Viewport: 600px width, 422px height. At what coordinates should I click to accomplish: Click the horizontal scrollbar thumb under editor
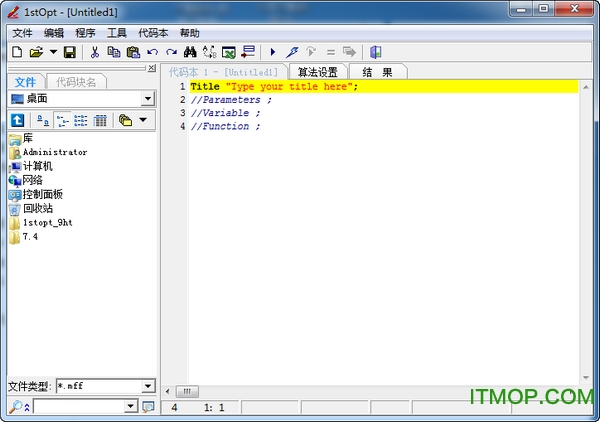click(x=189, y=391)
